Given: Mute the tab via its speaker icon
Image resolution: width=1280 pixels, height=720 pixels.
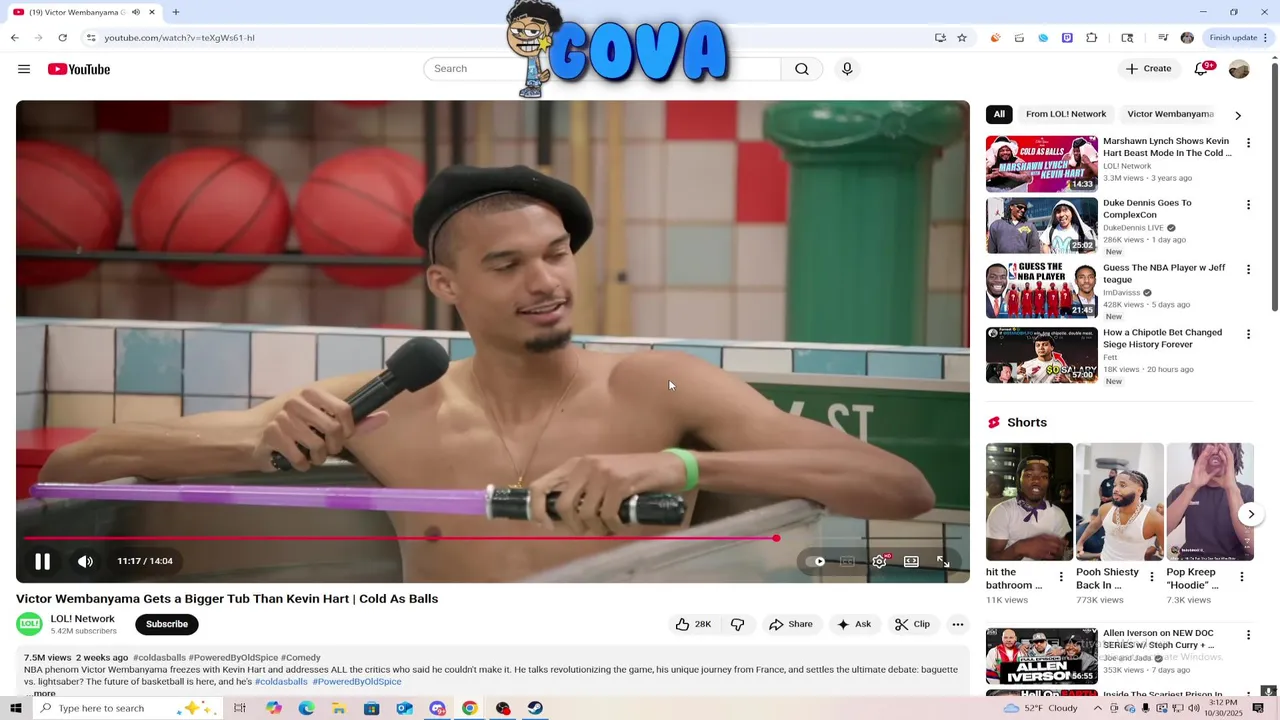Looking at the screenshot, I should [x=136, y=12].
